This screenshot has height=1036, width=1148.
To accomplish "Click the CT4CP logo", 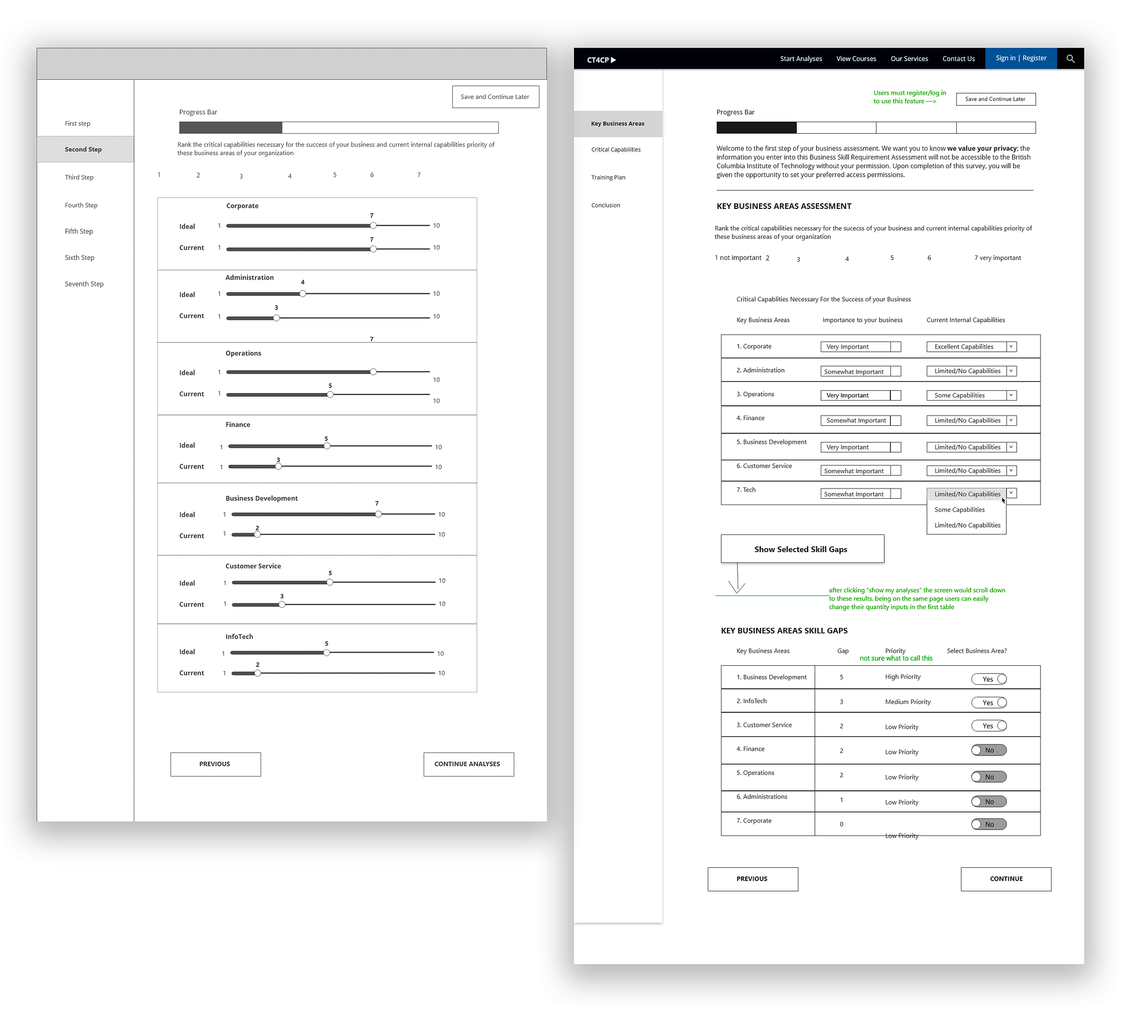I will click(601, 60).
